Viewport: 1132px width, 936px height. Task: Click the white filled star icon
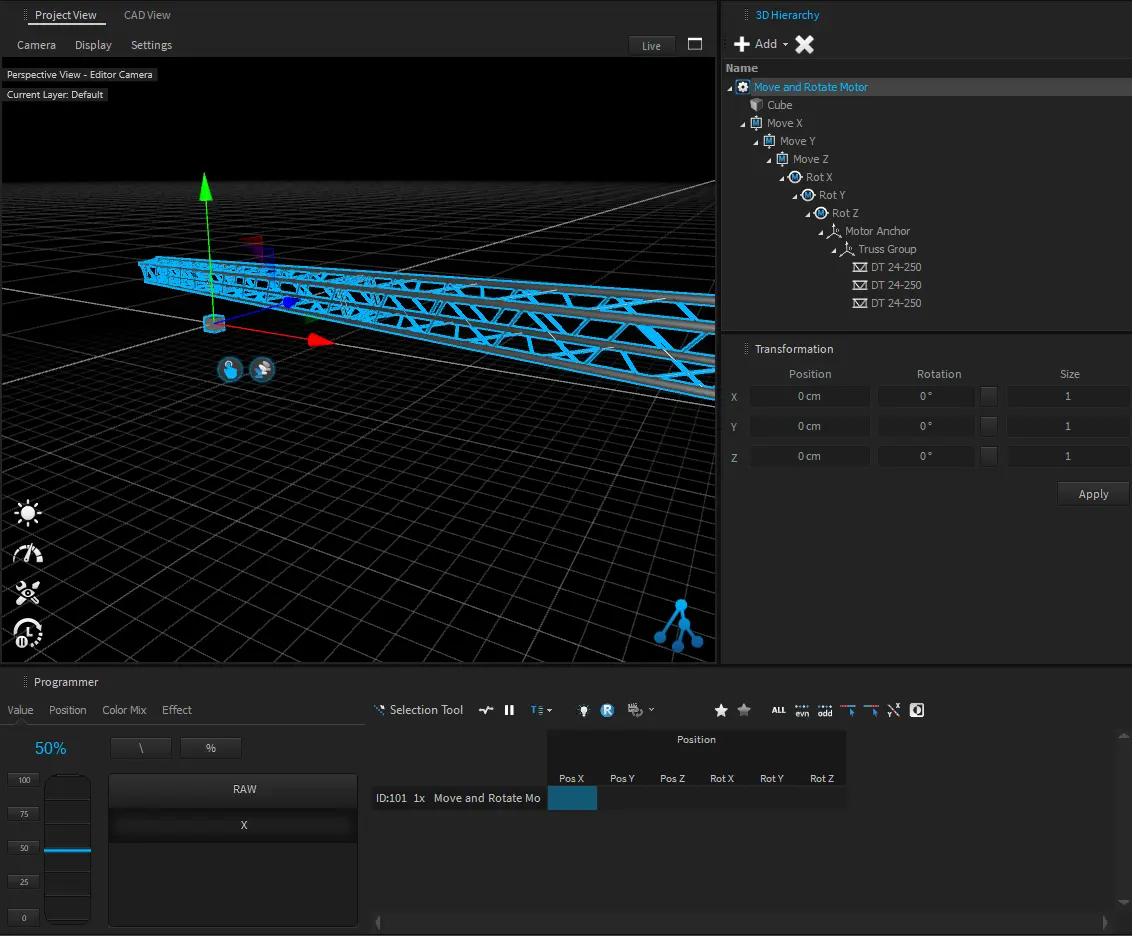721,710
